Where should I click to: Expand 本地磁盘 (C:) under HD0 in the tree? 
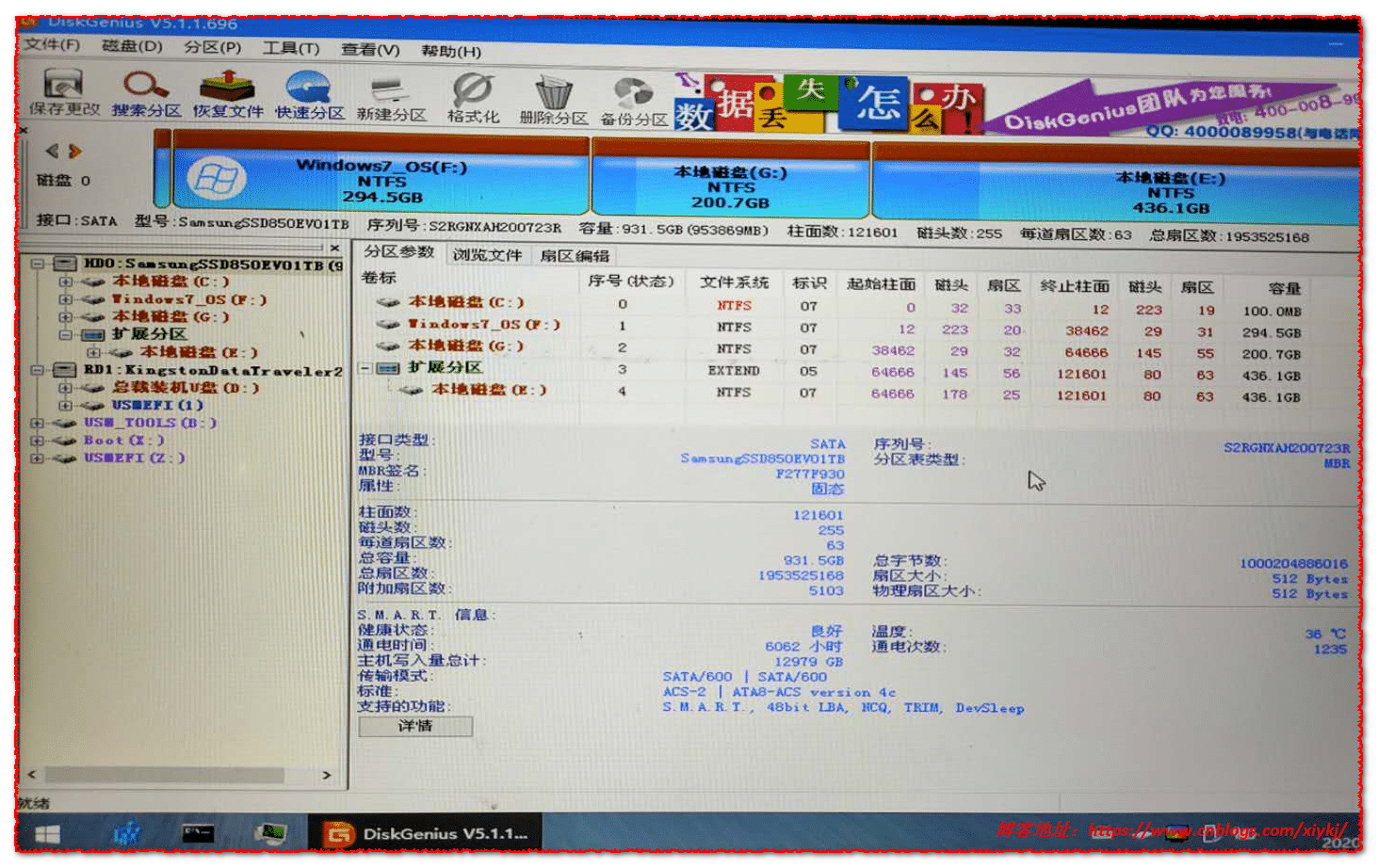(65, 281)
